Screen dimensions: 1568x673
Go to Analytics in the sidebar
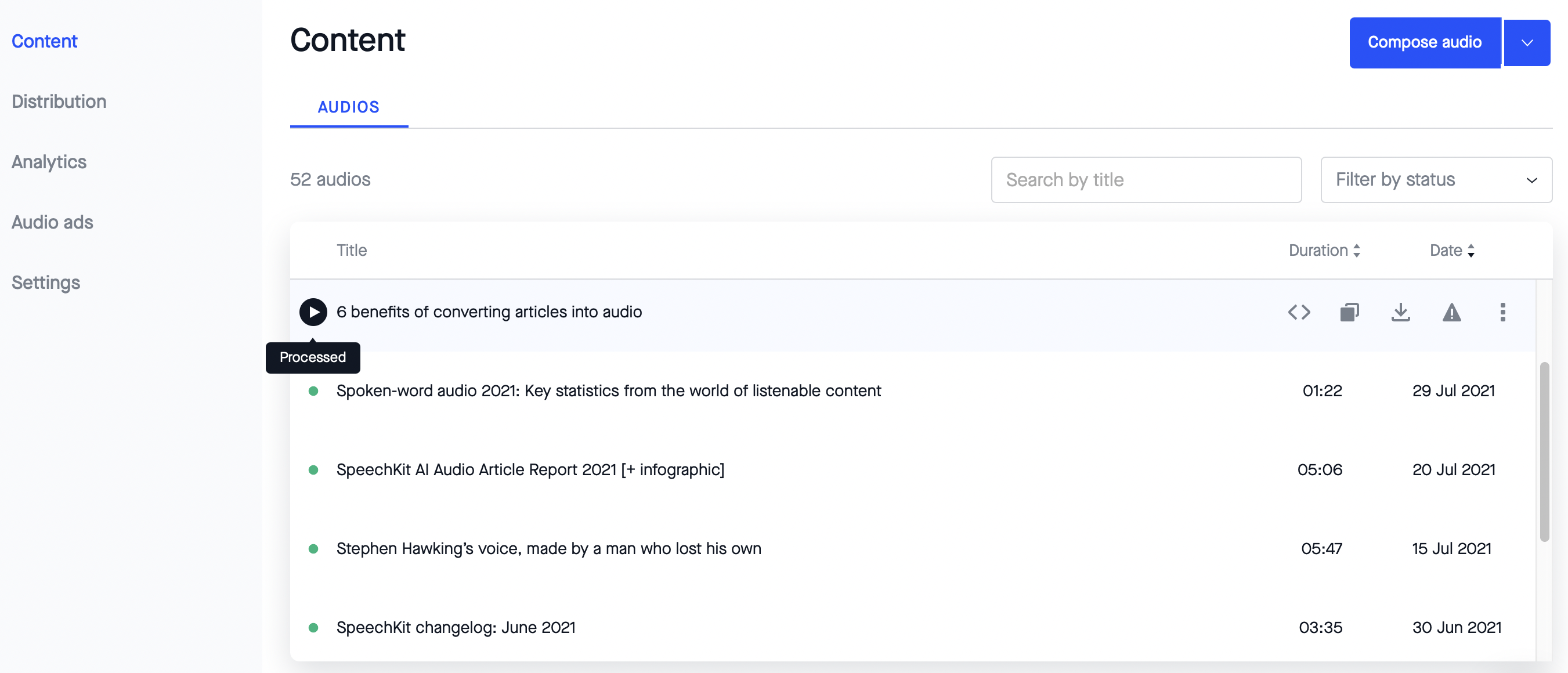pyautogui.click(x=49, y=162)
